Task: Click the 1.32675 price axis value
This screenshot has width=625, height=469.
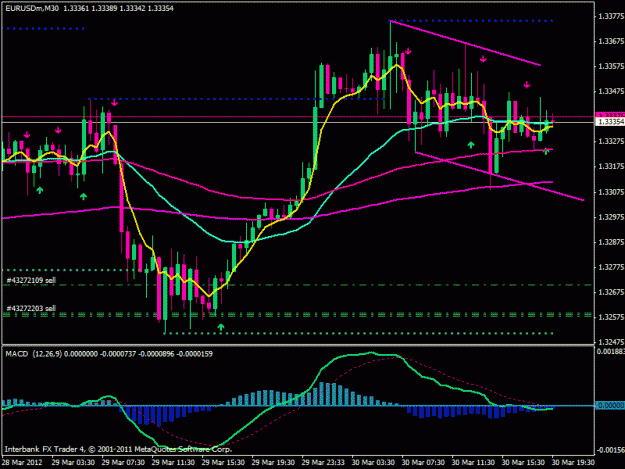Action: [x=611, y=292]
